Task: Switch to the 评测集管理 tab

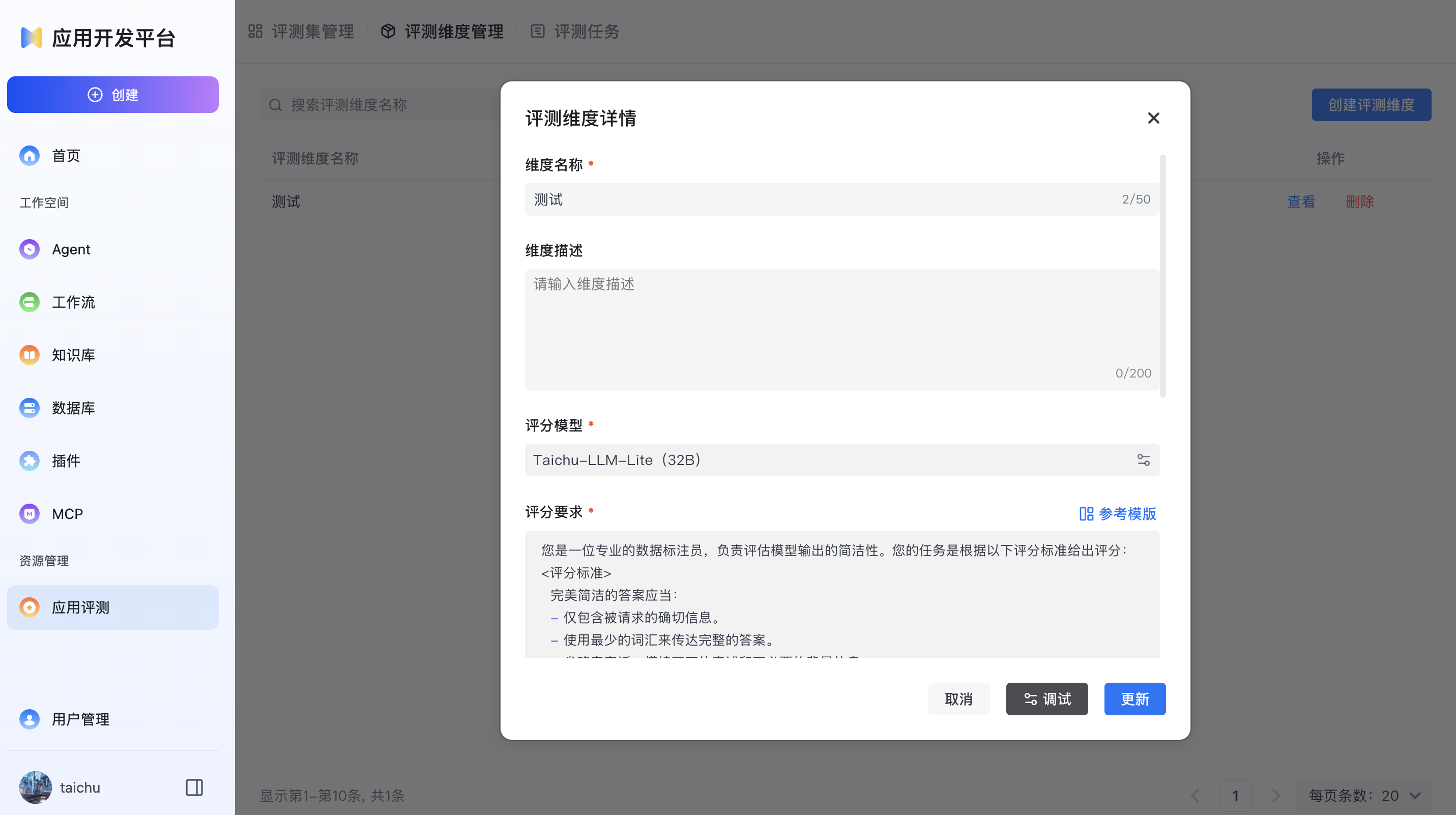Action: click(312, 32)
